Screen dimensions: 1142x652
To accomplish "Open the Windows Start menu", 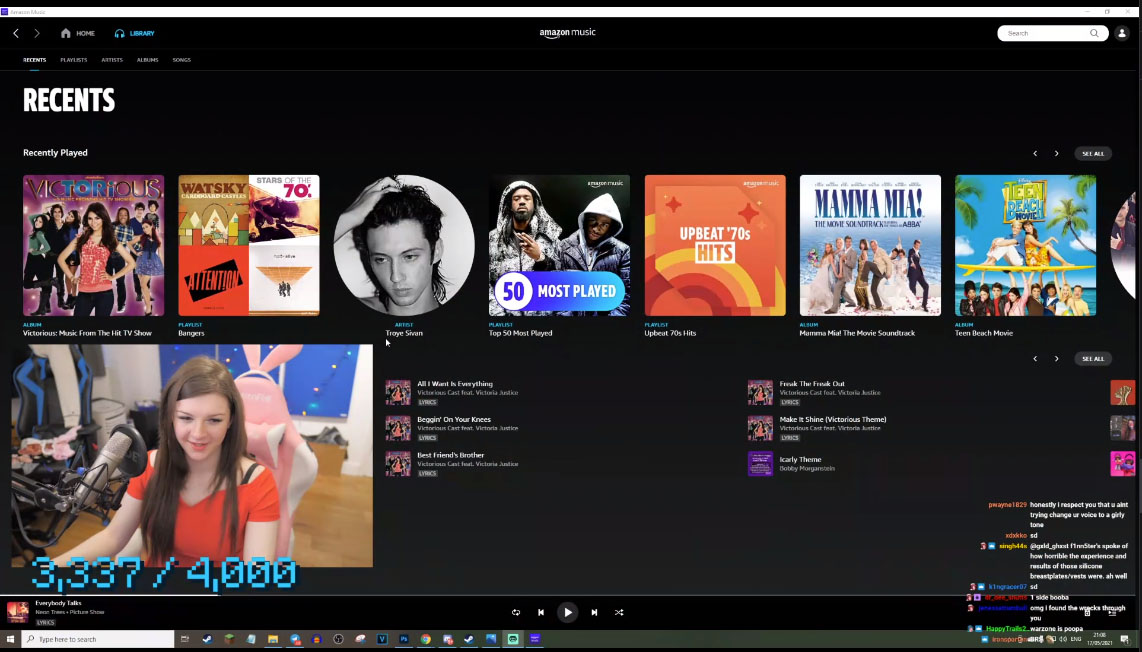I will pyautogui.click(x=10, y=640).
